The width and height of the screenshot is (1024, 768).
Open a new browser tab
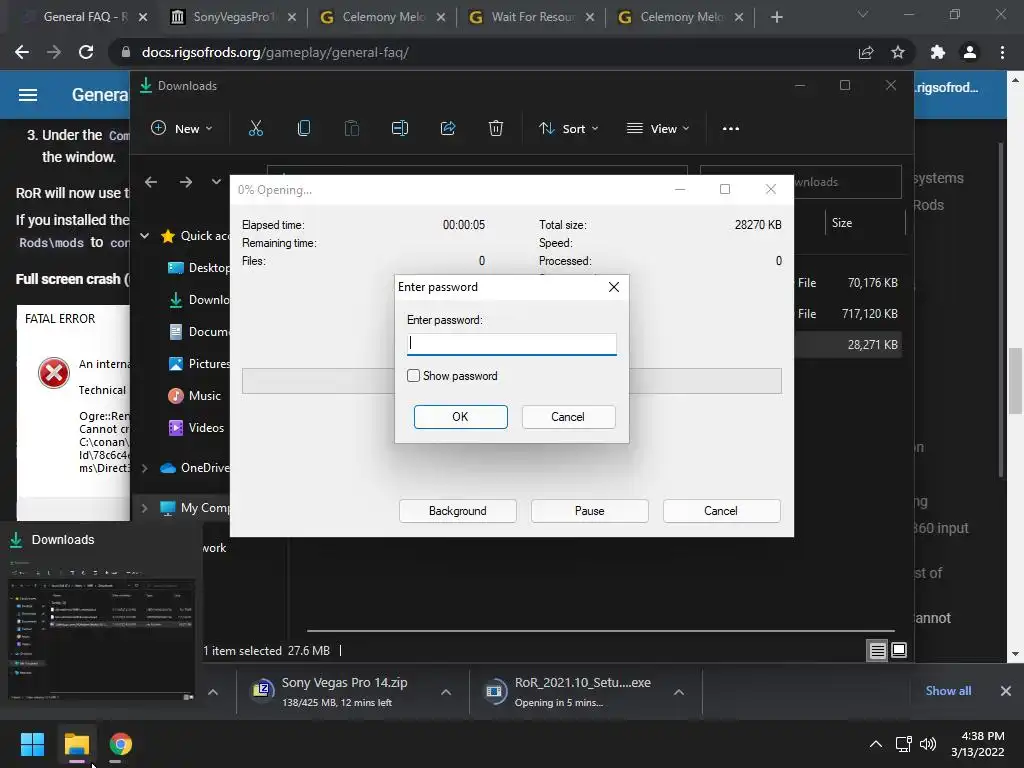click(776, 17)
